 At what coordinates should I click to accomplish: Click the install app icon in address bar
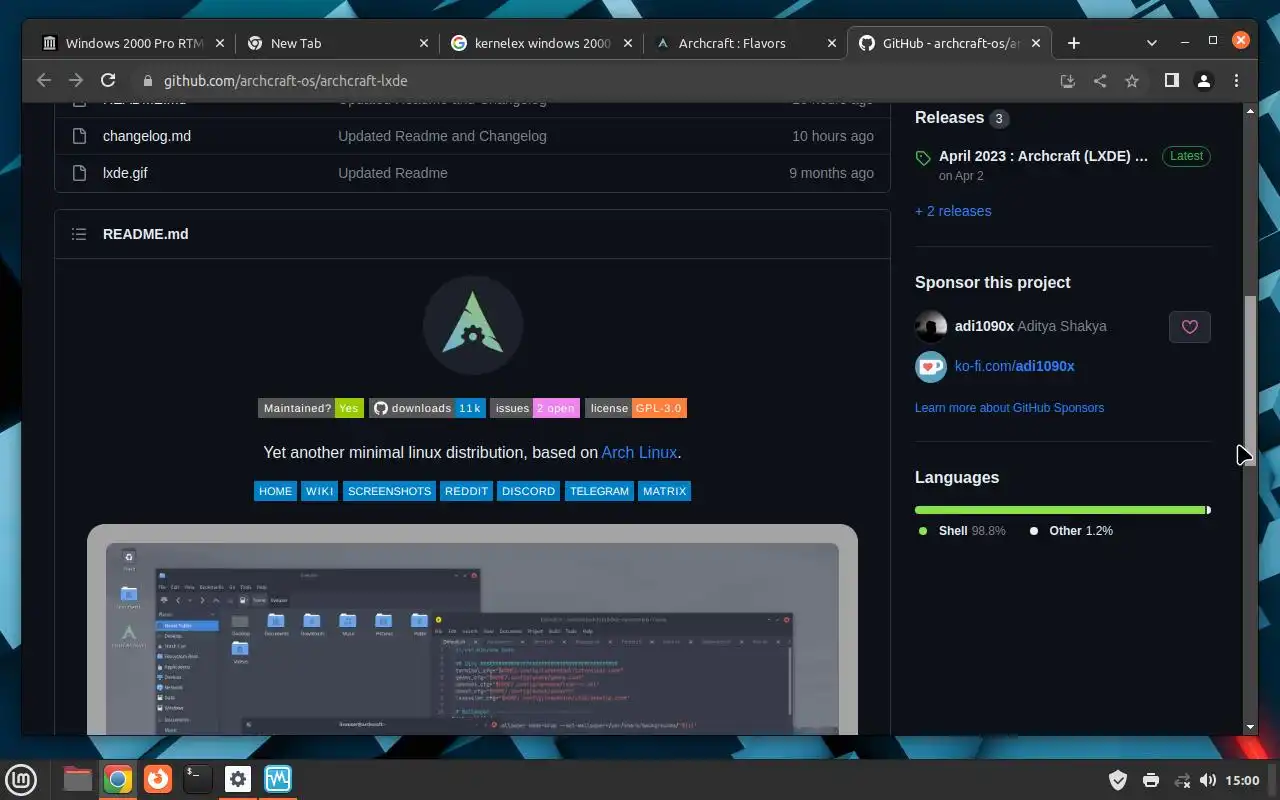click(x=1068, y=81)
